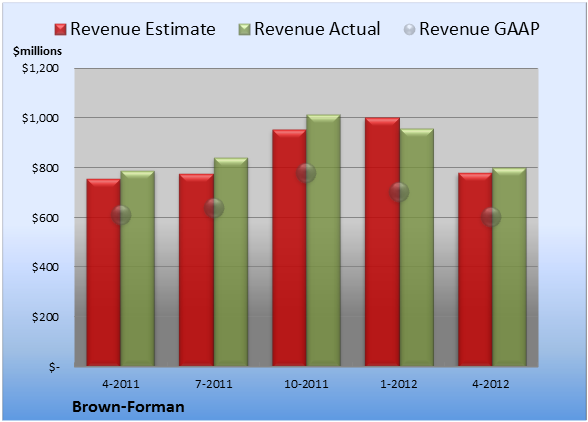The image size is (588, 422).
Task: Select the green actual bar for 4-2012
Action: click(509, 267)
